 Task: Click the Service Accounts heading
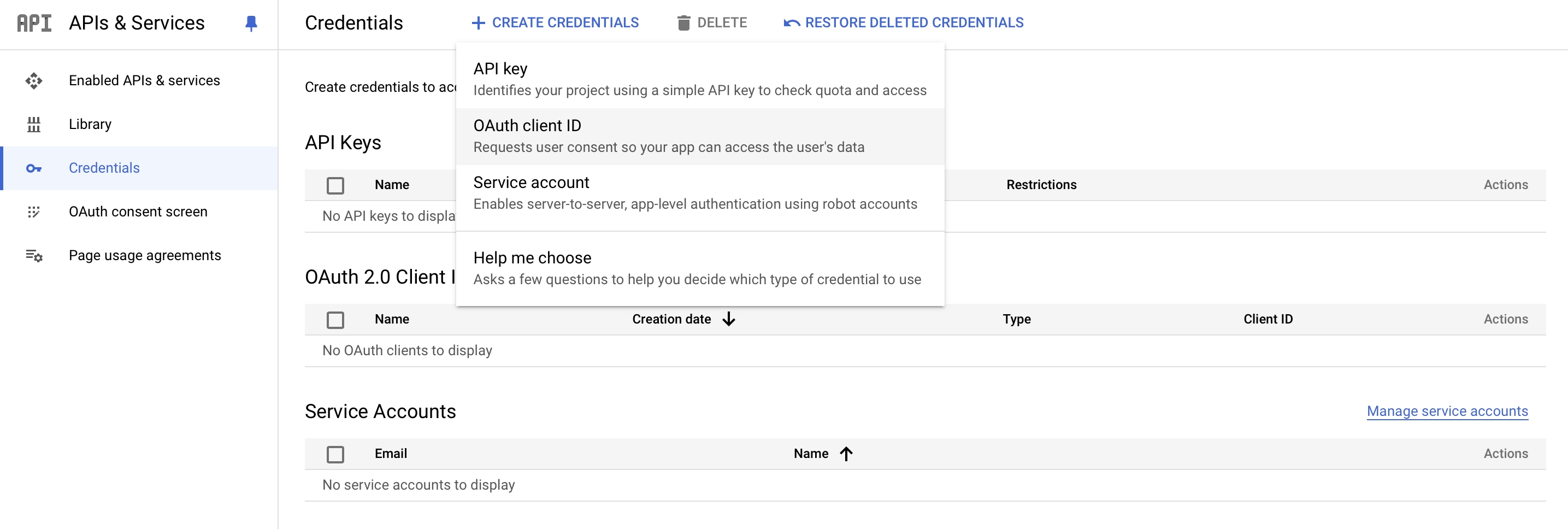click(380, 412)
